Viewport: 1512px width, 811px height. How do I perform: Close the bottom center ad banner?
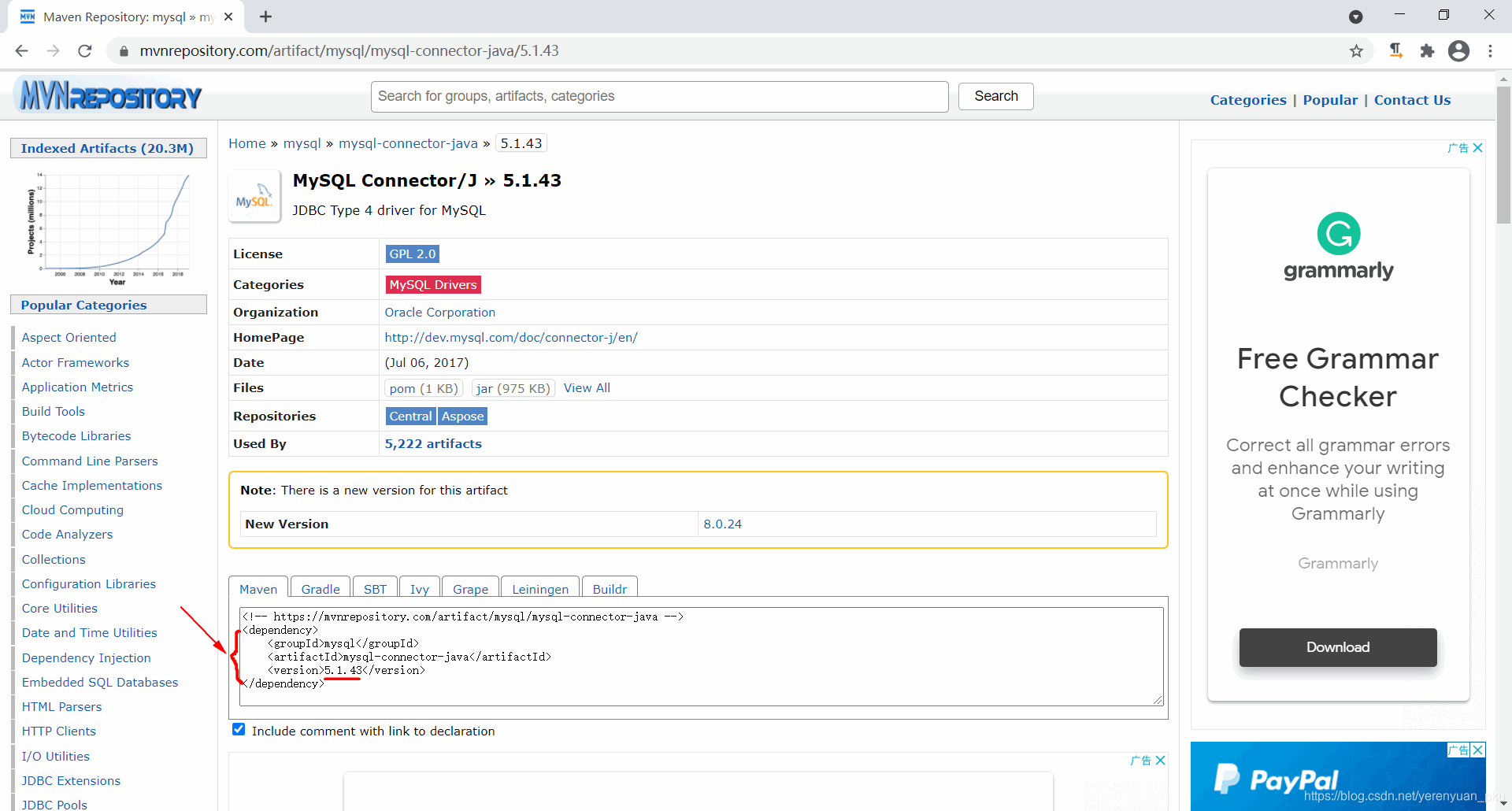tap(1160, 760)
